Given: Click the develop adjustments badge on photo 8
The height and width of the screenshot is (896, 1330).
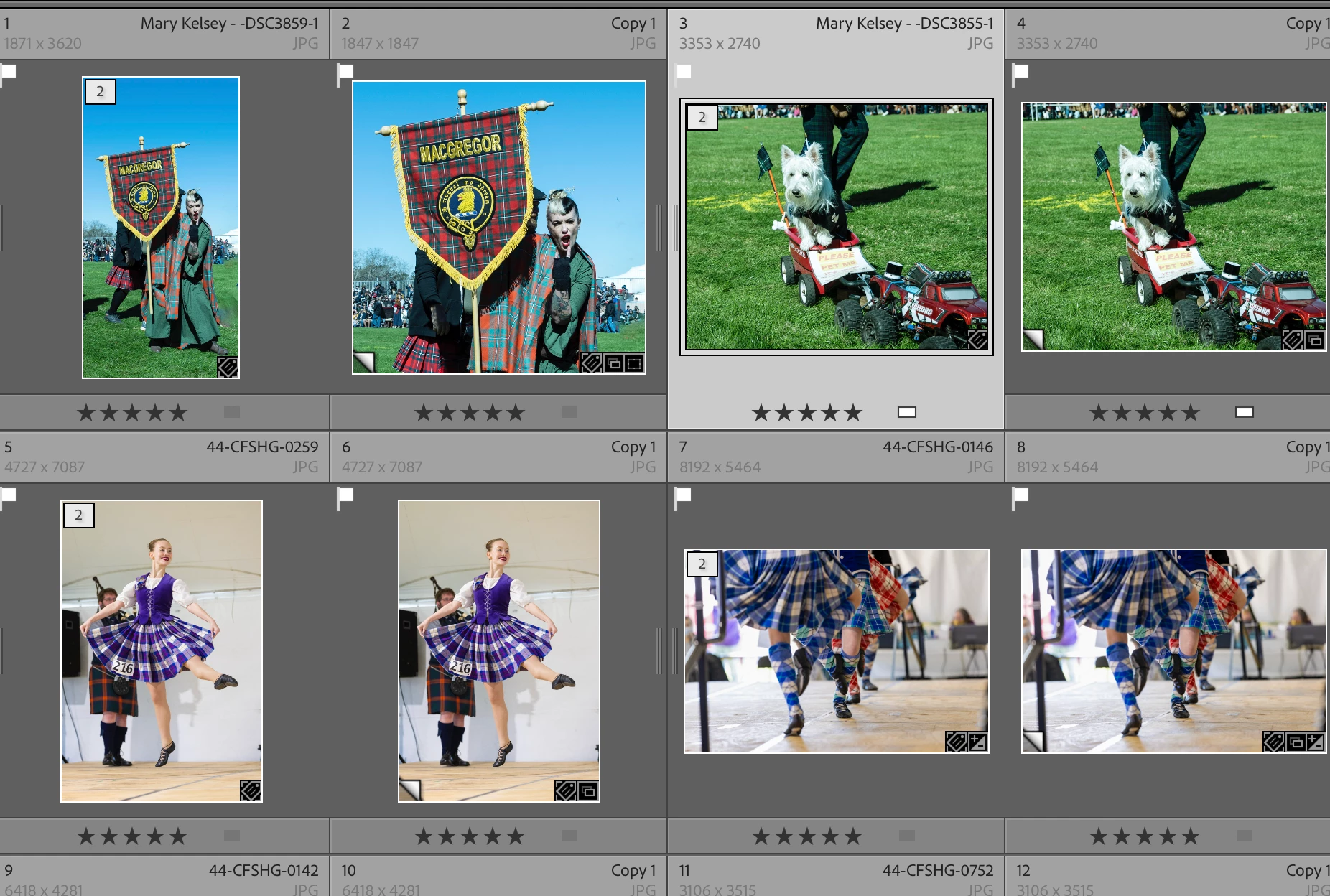Looking at the screenshot, I should point(1316,742).
